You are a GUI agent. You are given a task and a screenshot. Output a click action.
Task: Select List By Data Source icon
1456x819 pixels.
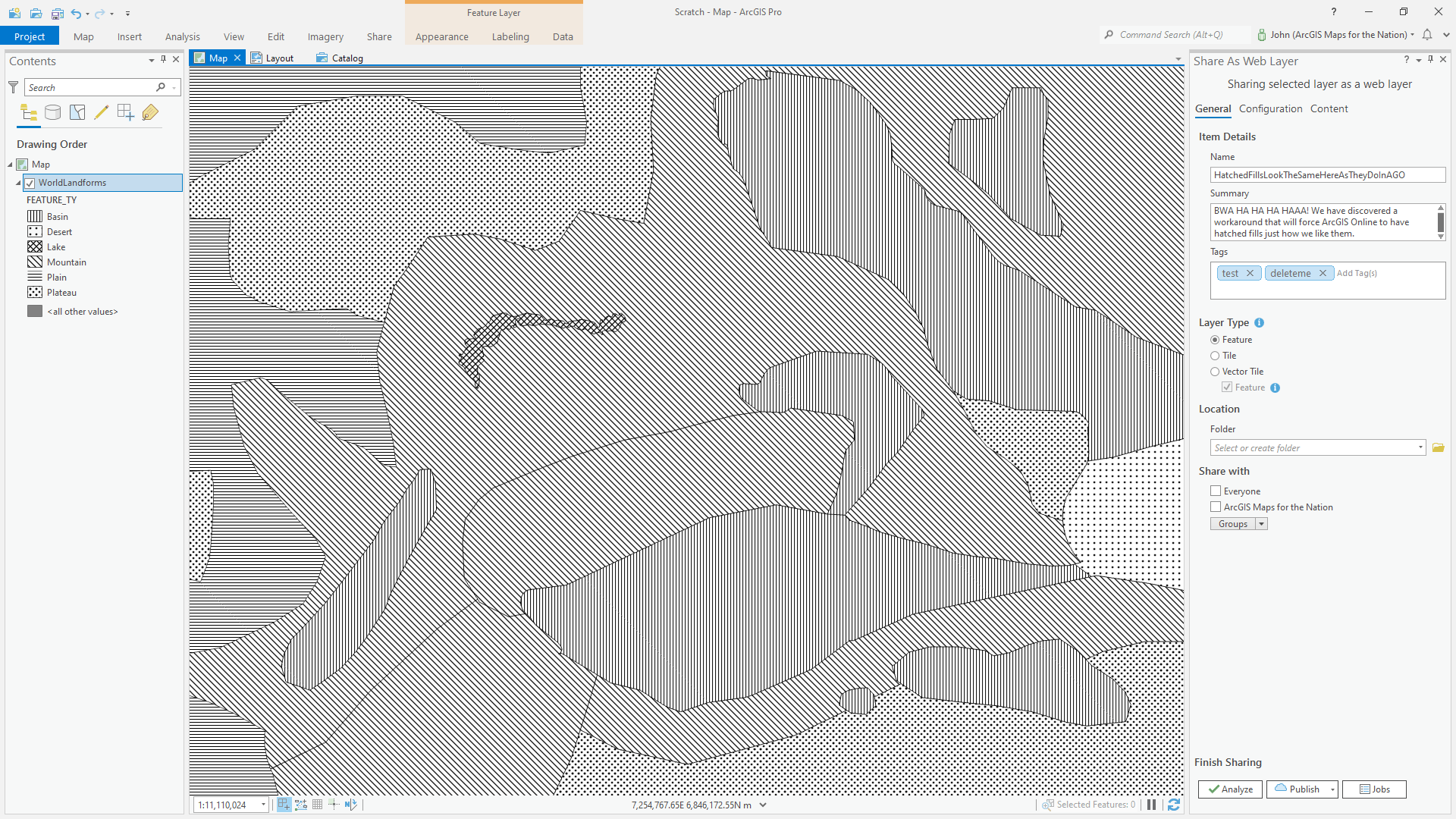tap(53, 113)
